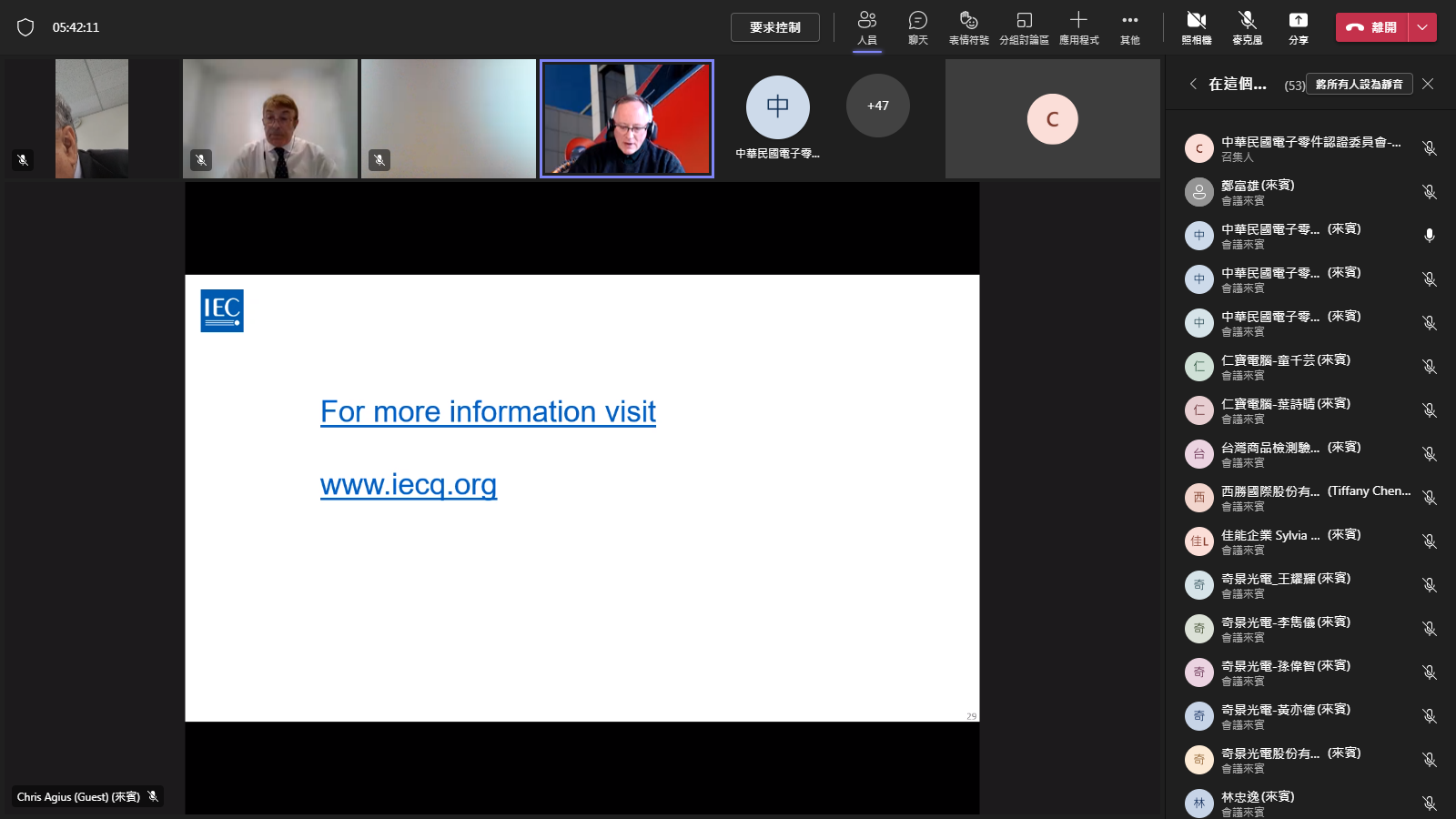
Task: Open the More (其他) options menu
Action: click(x=1130, y=27)
